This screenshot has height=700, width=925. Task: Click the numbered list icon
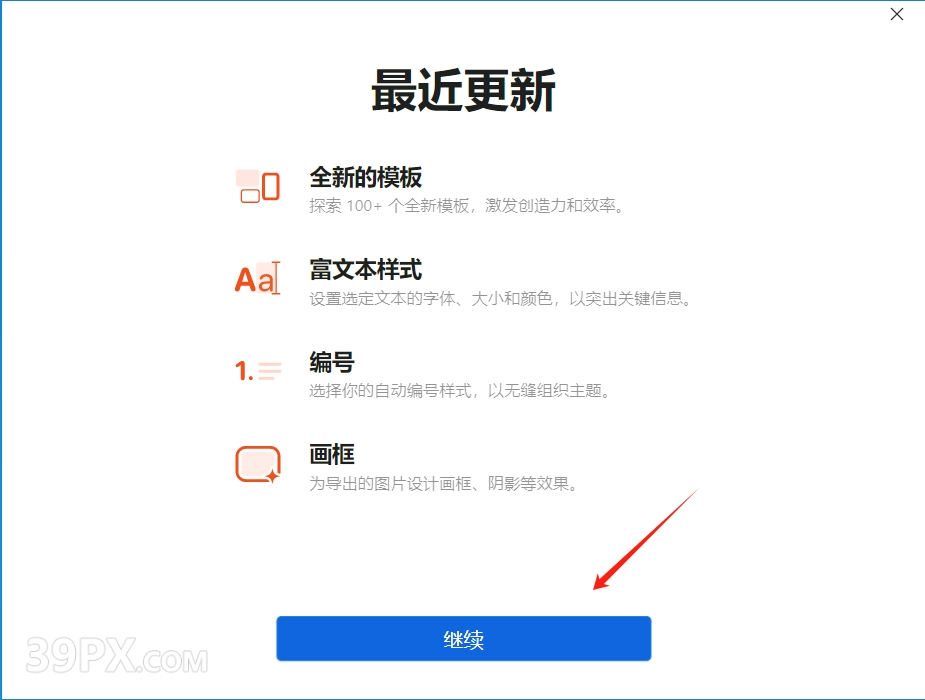point(258,371)
